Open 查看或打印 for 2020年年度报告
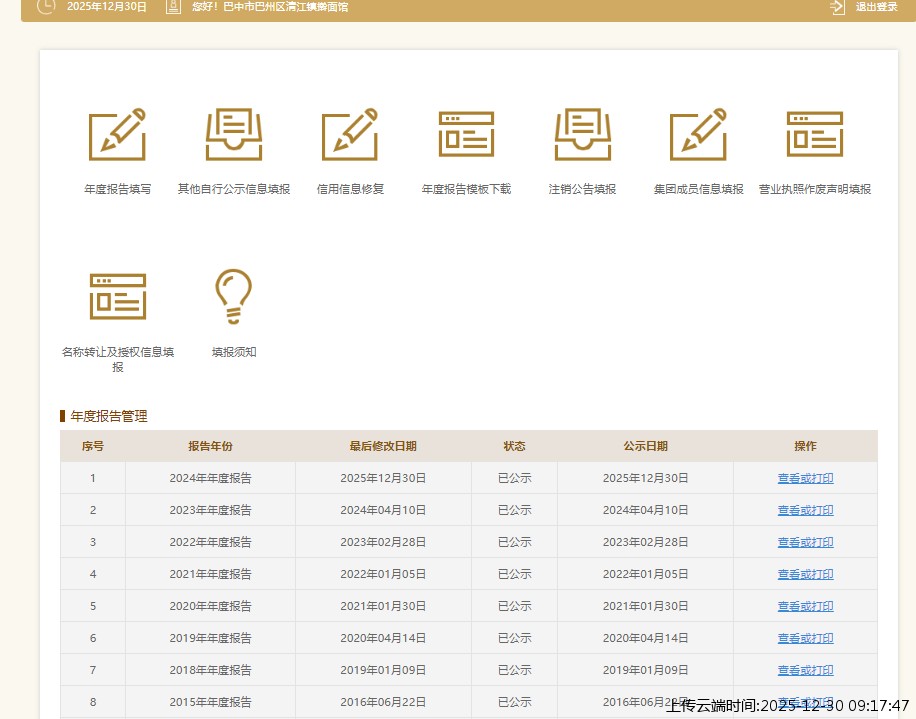The height and width of the screenshot is (719, 916). pos(805,606)
